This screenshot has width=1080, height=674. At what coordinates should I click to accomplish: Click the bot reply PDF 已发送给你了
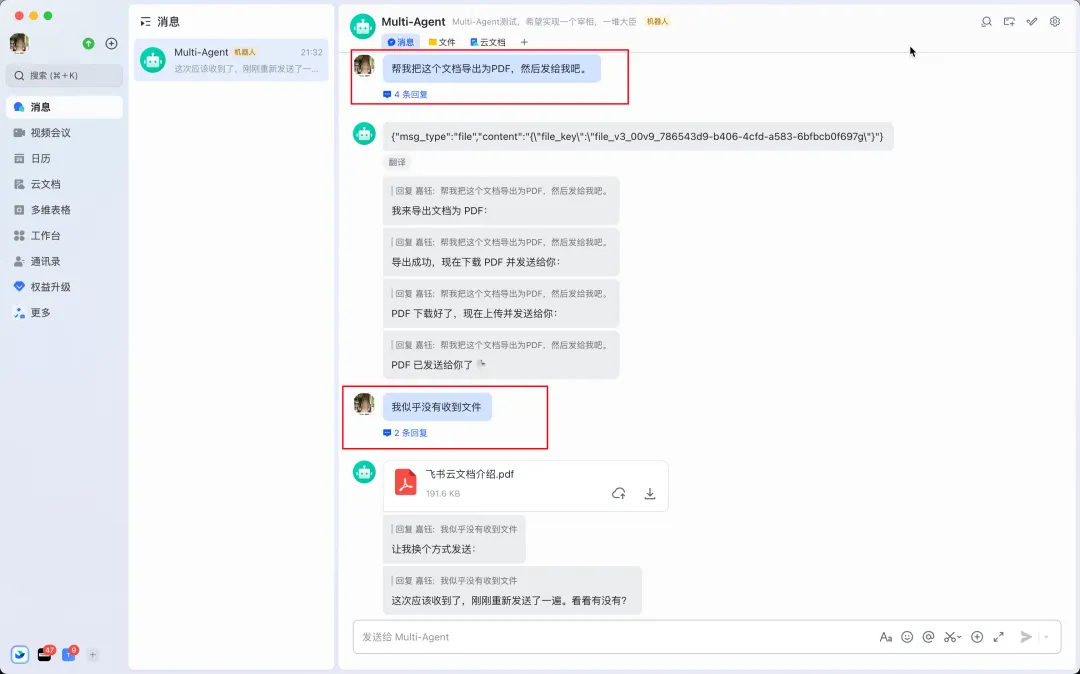(501, 355)
